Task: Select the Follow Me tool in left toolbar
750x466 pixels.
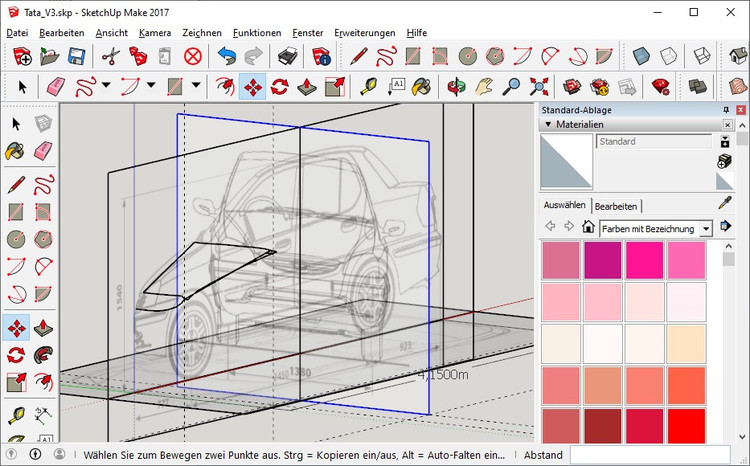Action: click(x=44, y=355)
